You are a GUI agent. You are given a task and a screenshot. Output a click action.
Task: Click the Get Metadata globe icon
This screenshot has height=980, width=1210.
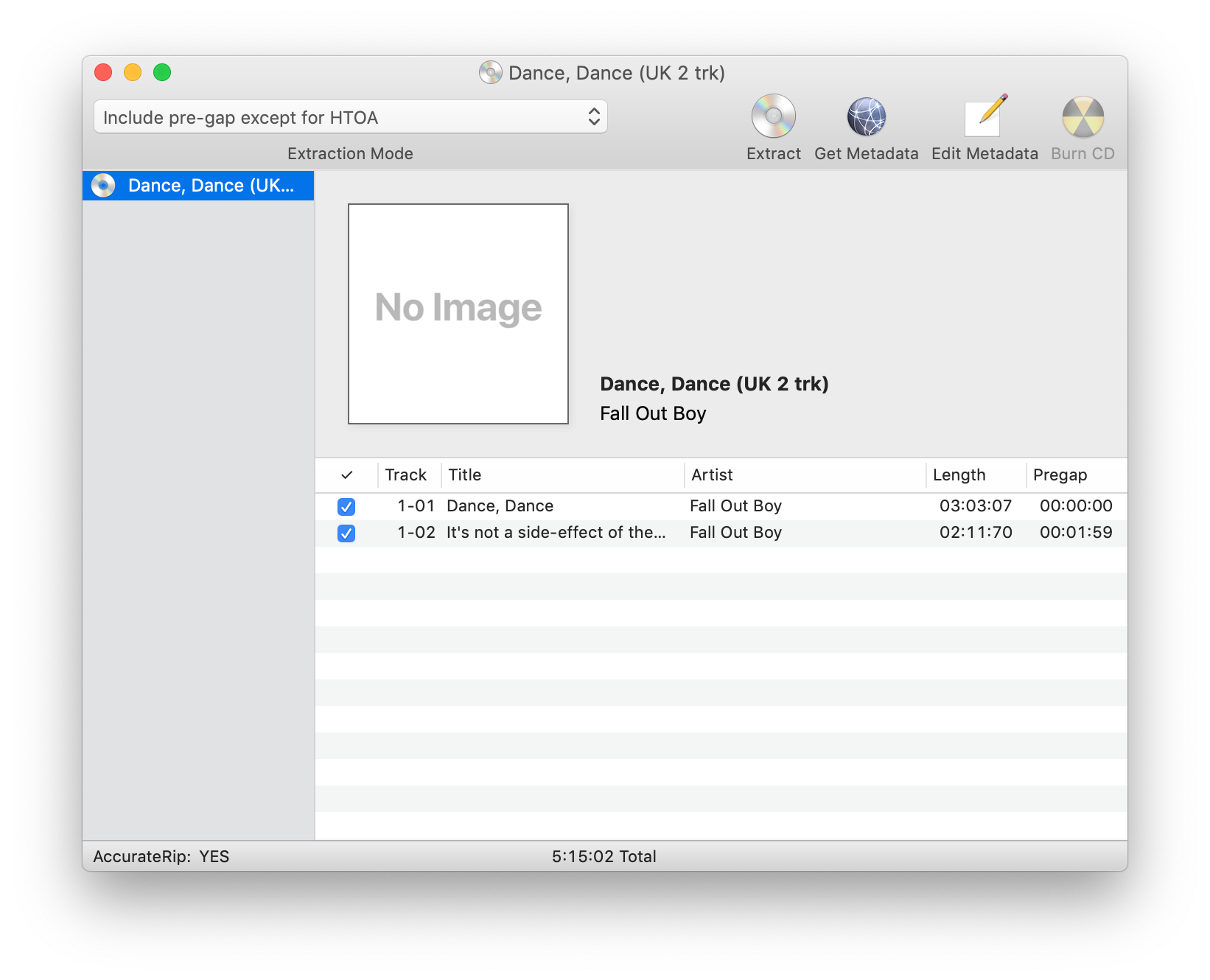[x=866, y=116]
